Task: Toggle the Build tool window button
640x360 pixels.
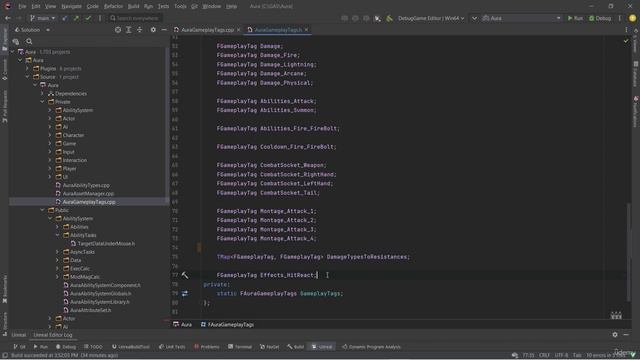Action: [x=296, y=347]
